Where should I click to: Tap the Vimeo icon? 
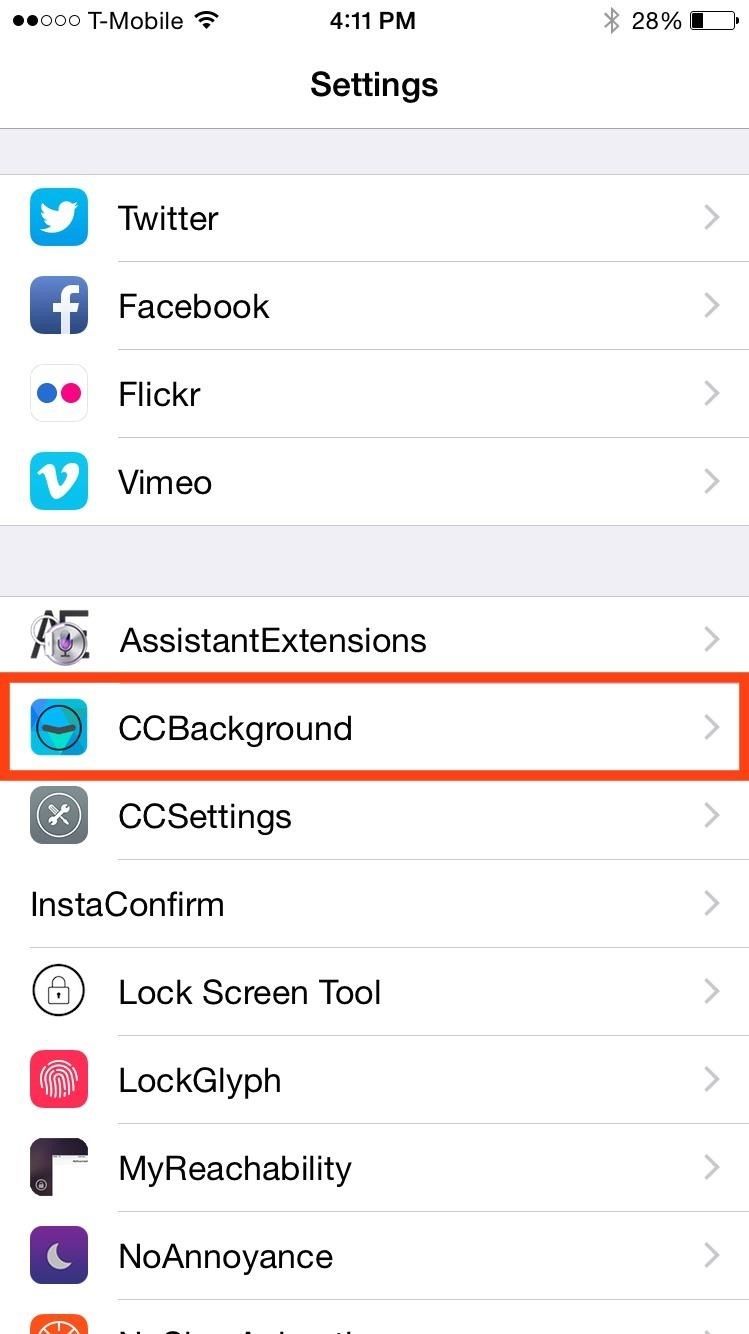pos(58,481)
